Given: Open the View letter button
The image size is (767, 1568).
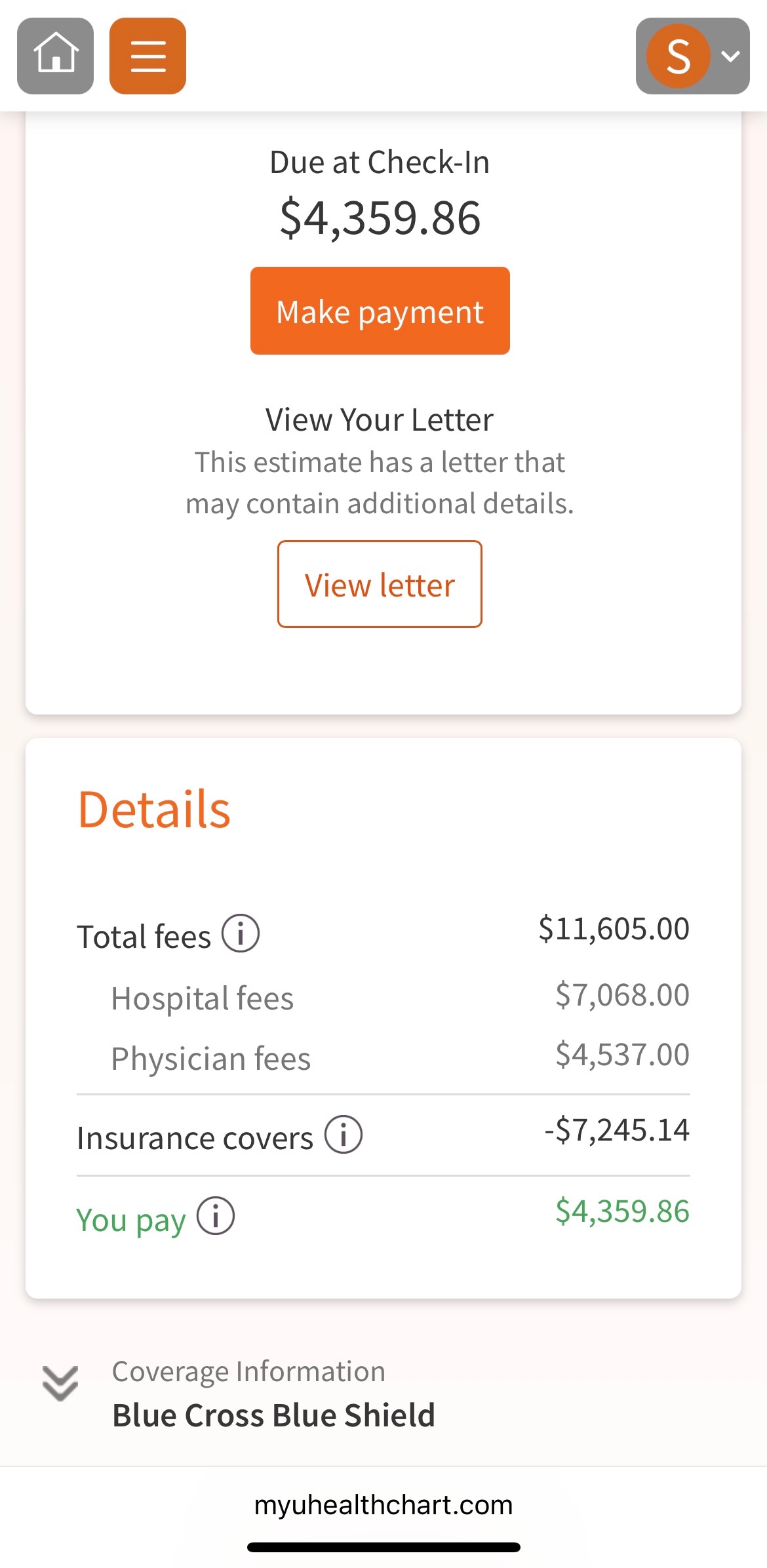Looking at the screenshot, I should pos(380,584).
